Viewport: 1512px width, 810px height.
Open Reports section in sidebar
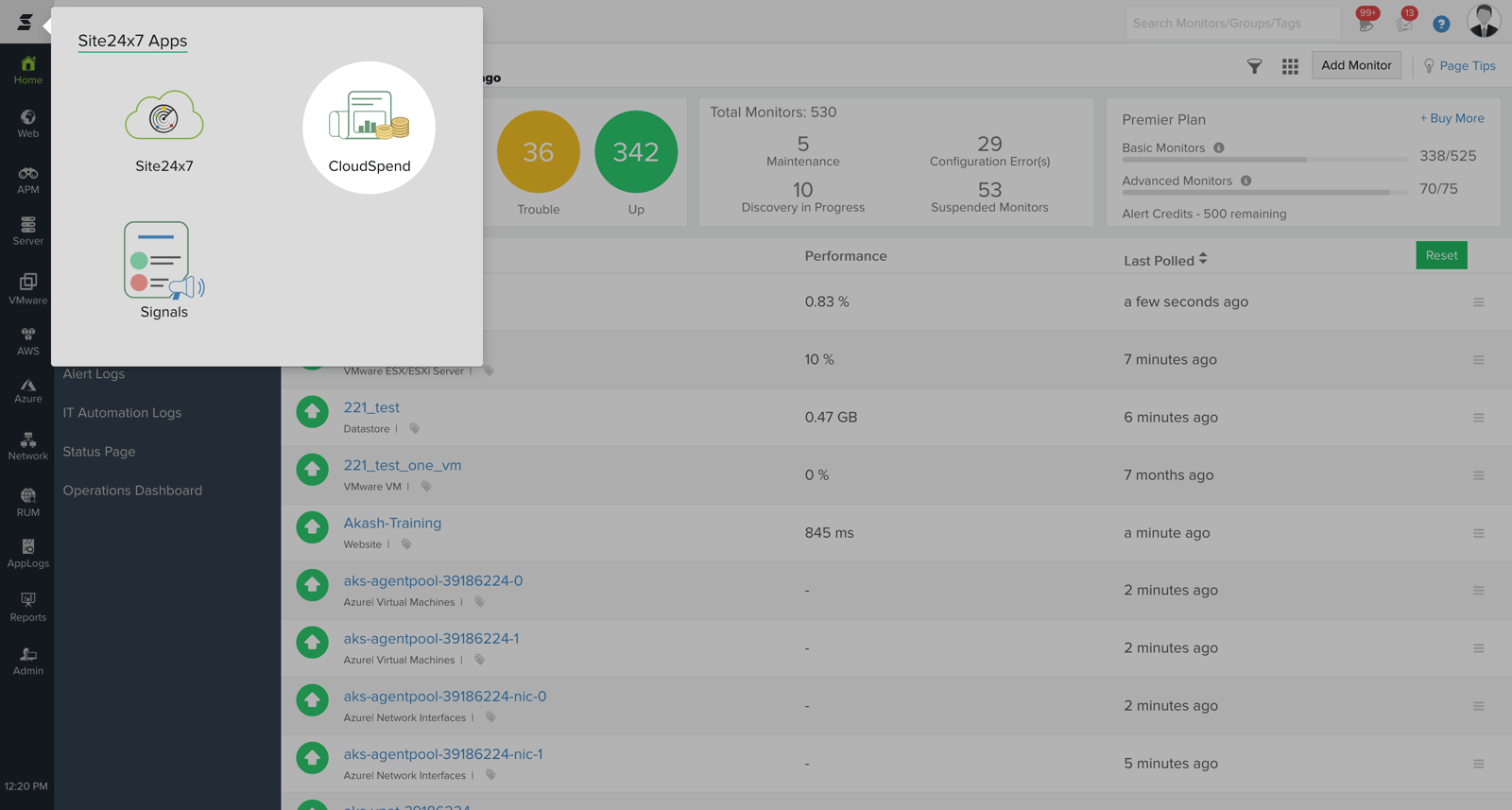pos(28,607)
